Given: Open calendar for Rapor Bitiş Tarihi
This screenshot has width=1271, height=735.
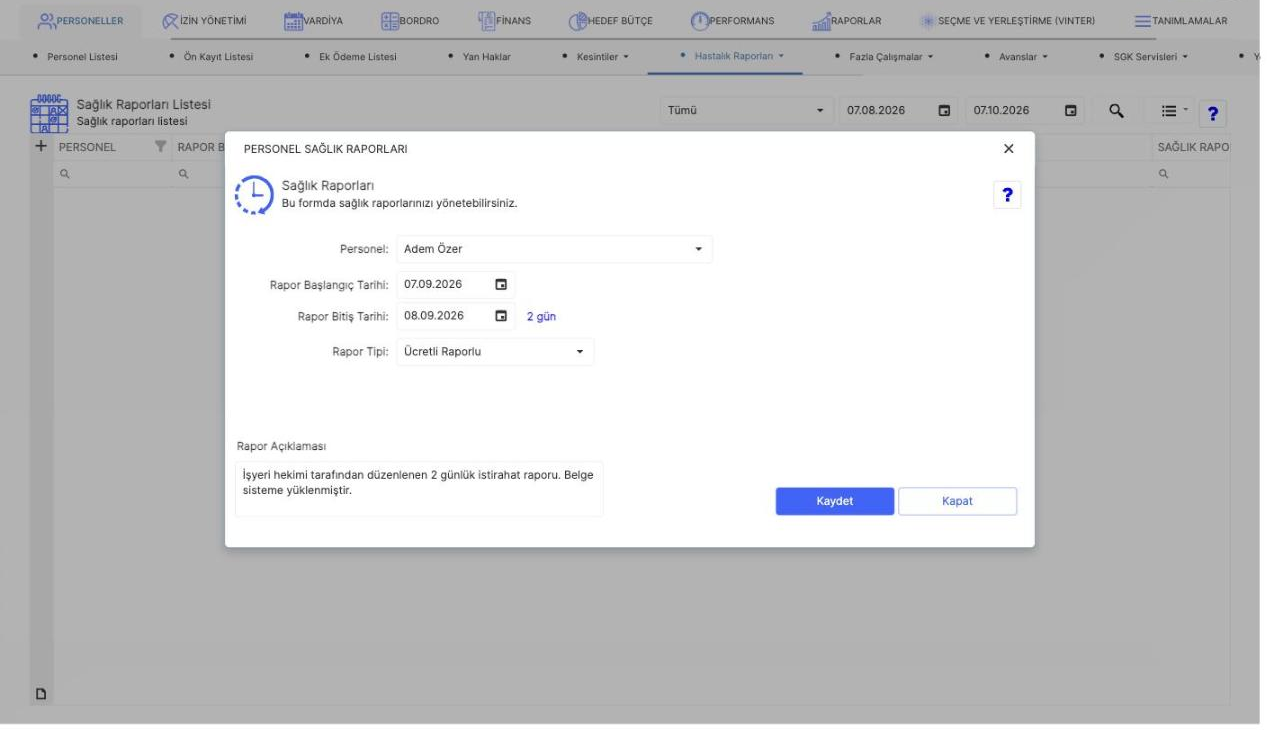Looking at the screenshot, I should click(501, 316).
